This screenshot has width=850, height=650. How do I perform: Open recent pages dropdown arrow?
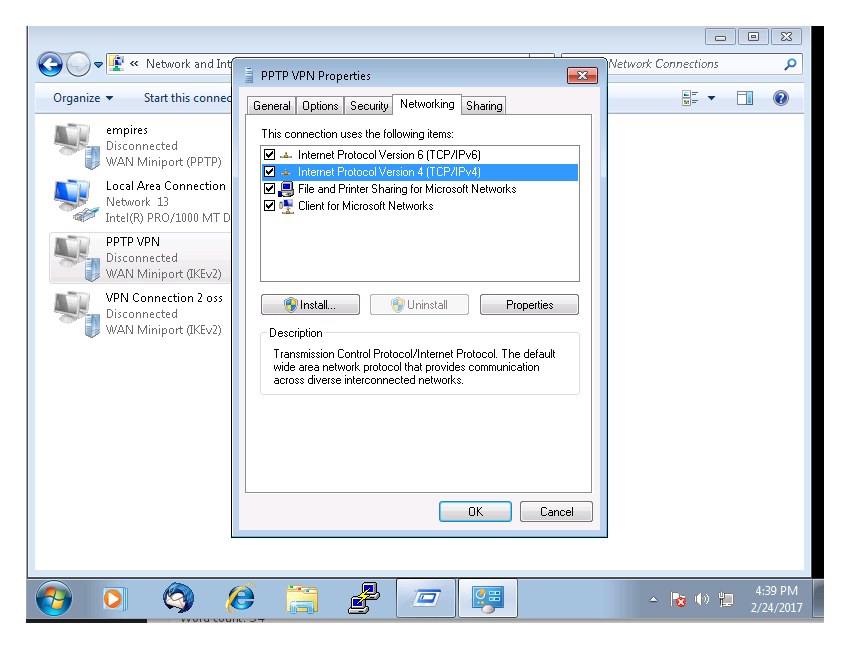98,65
